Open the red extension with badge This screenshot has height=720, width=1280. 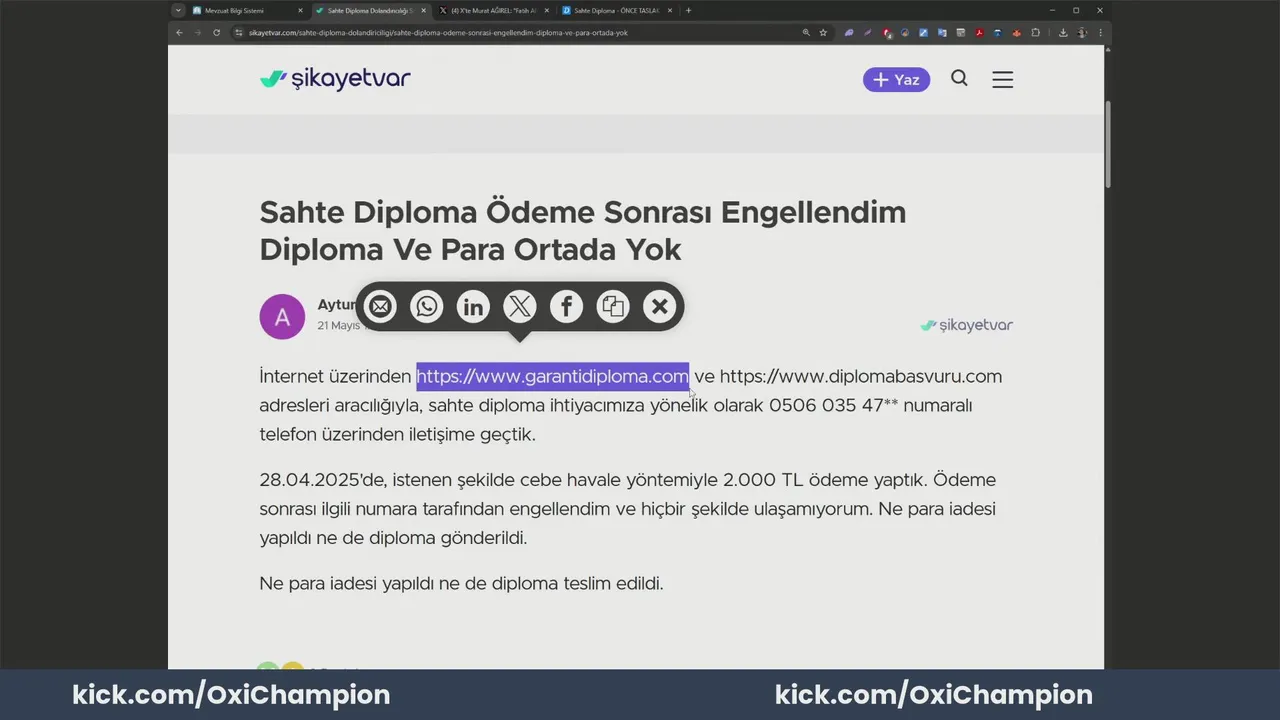(x=887, y=33)
